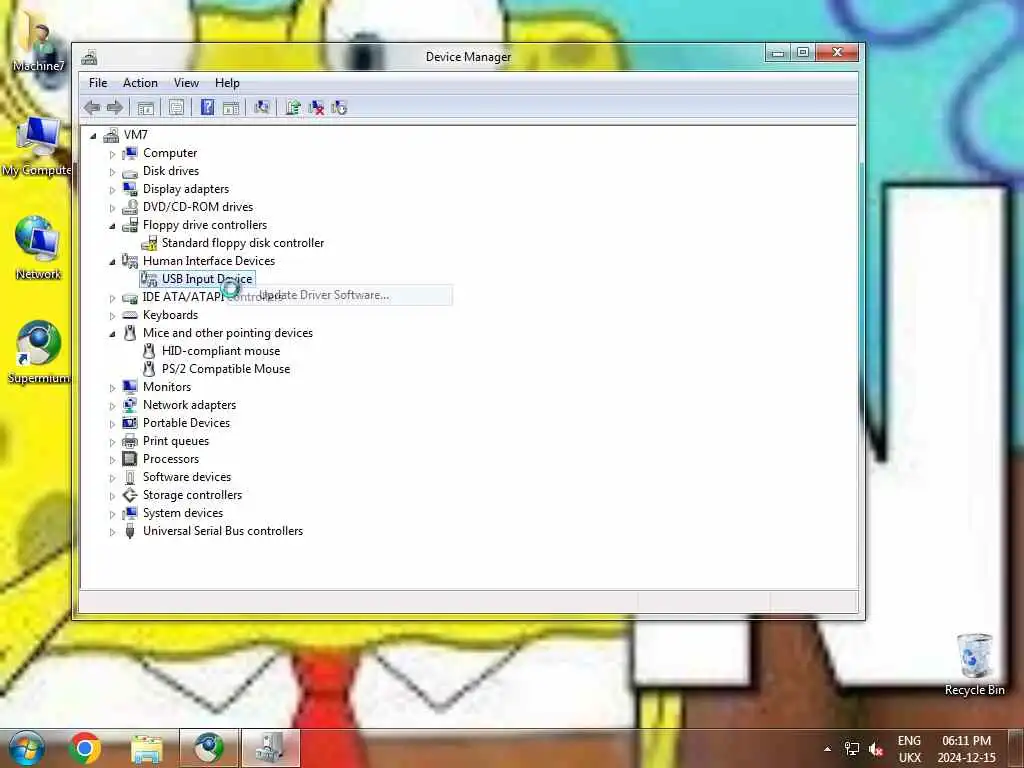Click the Network desktop icon
Image resolution: width=1024 pixels, height=768 pixels.
click(x=38, y=248)
